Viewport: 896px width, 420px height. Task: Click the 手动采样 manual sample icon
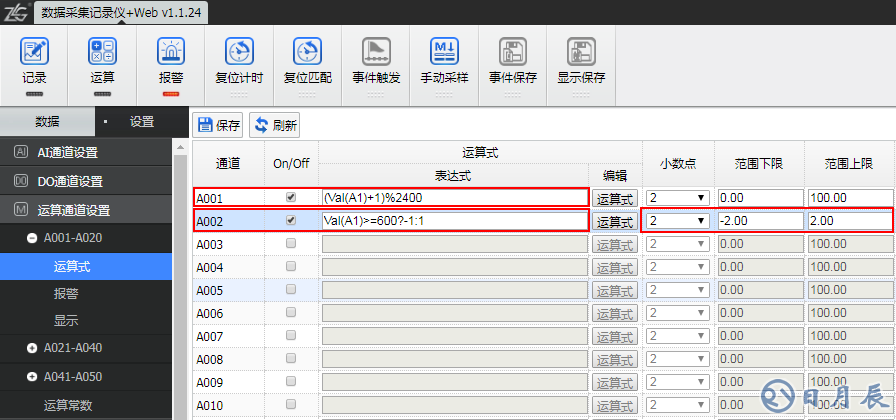click(x=444, y=52)
